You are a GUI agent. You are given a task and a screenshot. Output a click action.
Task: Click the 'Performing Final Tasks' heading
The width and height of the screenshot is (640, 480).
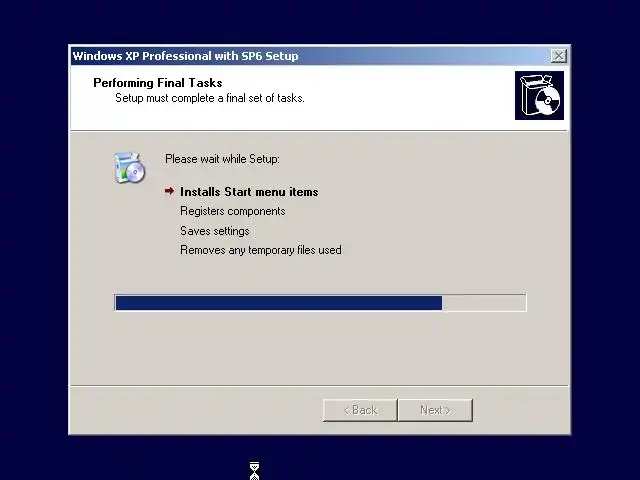pyautogui.click(x=158, y=83)
